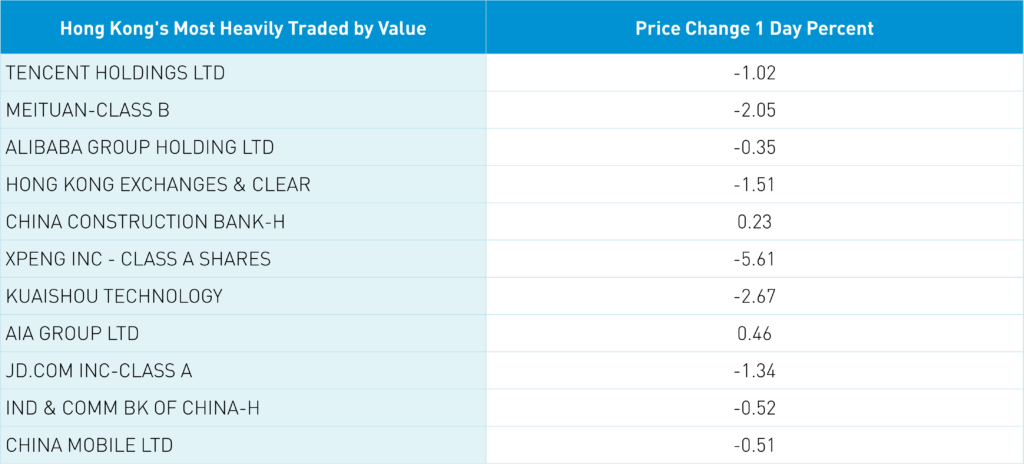The height and width of the screenshot is (468, 1024).
Task: Click the 'Price Change 1 Day Percent' header
Action: coord(754,28)
